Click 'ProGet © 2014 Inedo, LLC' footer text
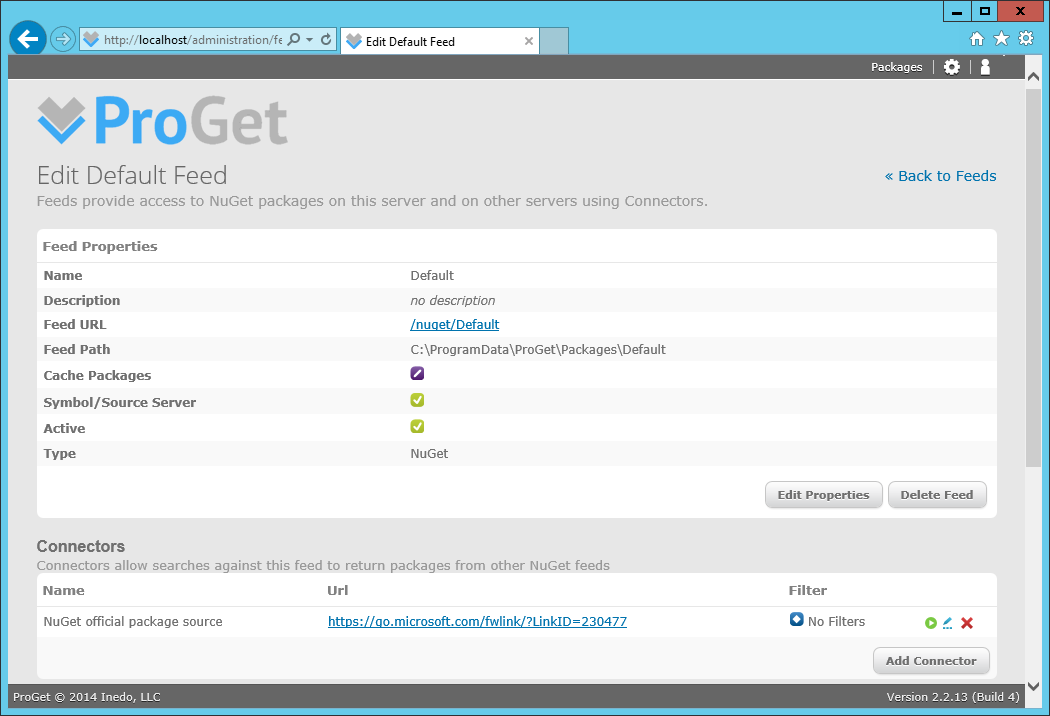 [87, 697]
